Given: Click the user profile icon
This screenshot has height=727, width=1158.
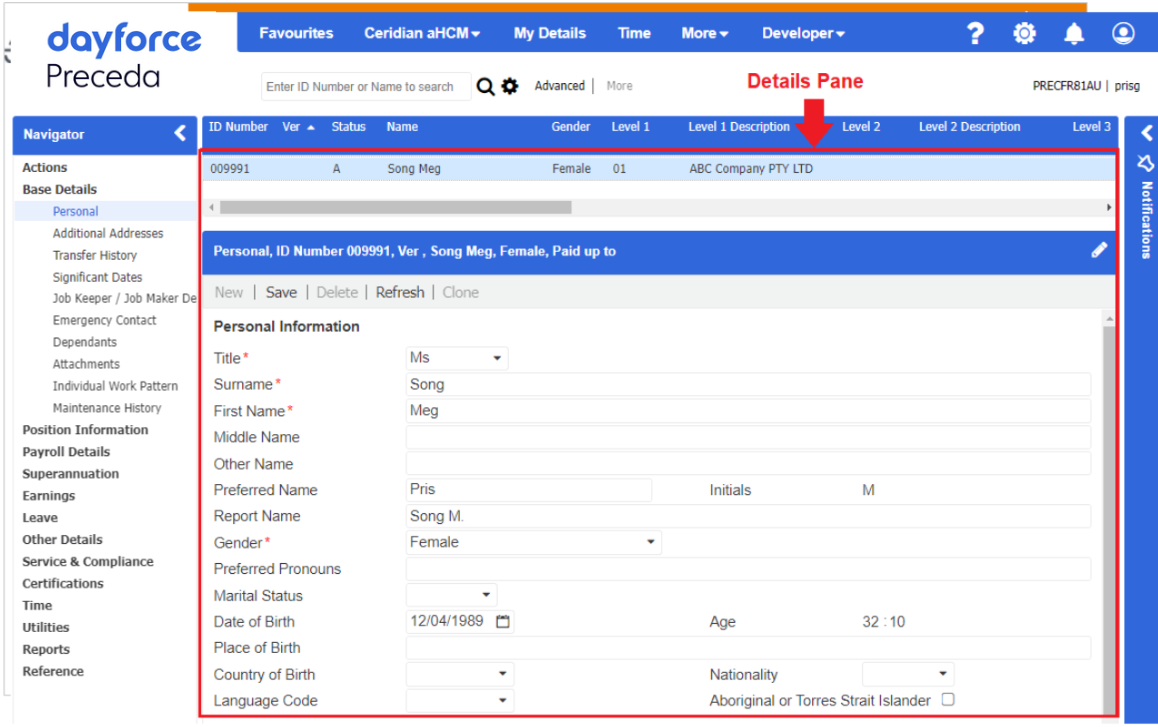Looking at the screenshot, I should [x=1123, y=33].
